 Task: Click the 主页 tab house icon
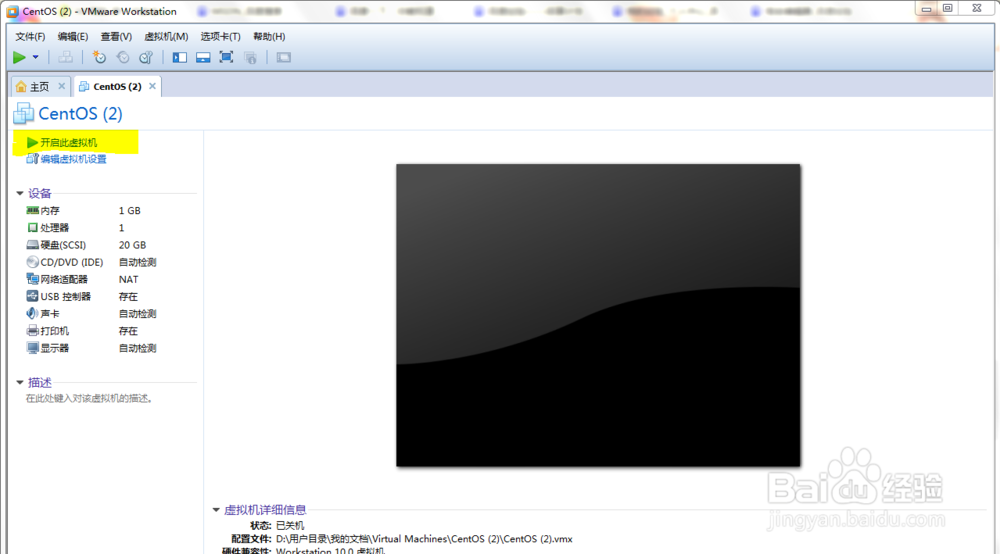click(x=22, y=87)
